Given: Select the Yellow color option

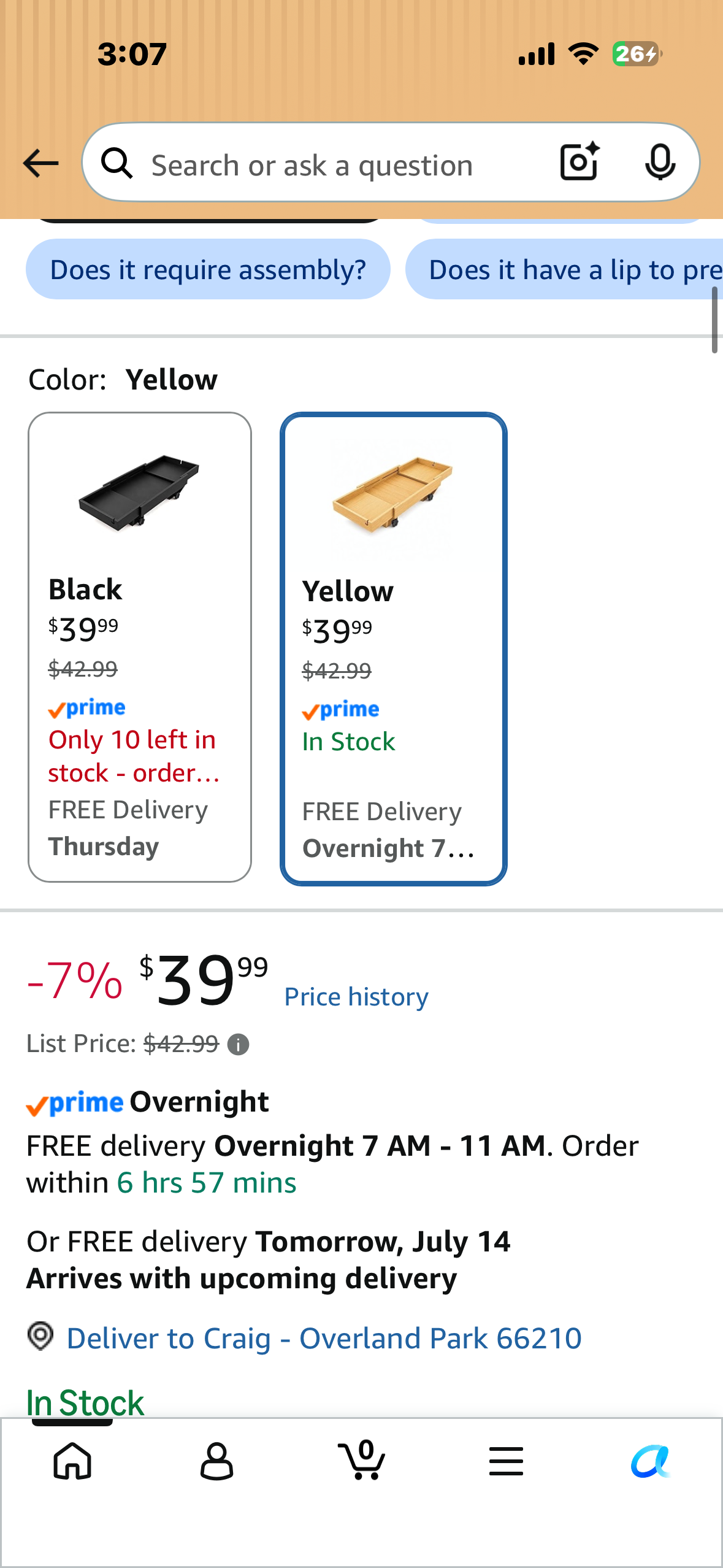Looking at the screenshot, I should (394, 648).
